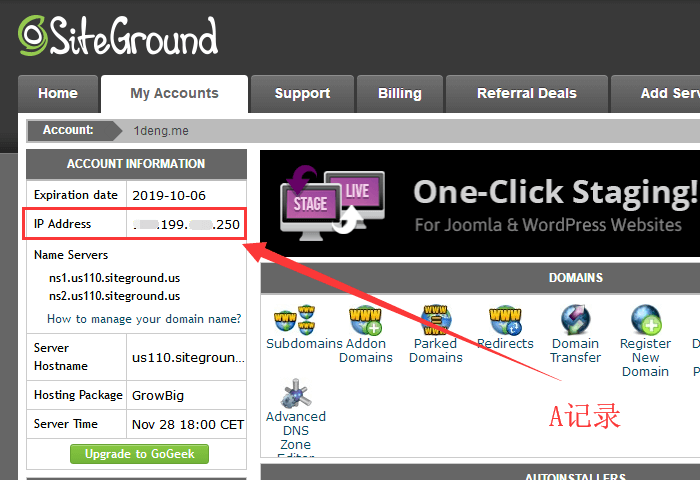The width and height of the screenshot is (700, 480).
Task: Open the Addon Domains icon
Action: tap(366, 320)
